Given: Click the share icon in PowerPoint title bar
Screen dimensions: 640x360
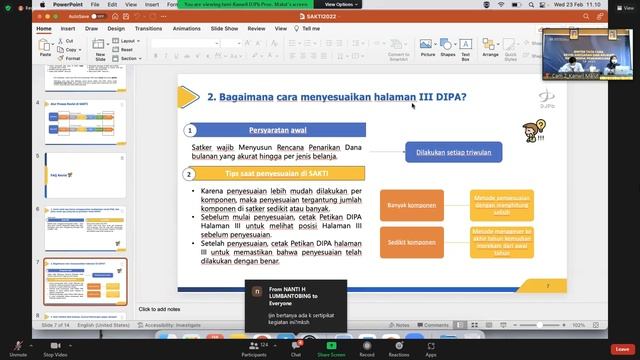Looking at the screenshot, I should [x=600, y=16].
